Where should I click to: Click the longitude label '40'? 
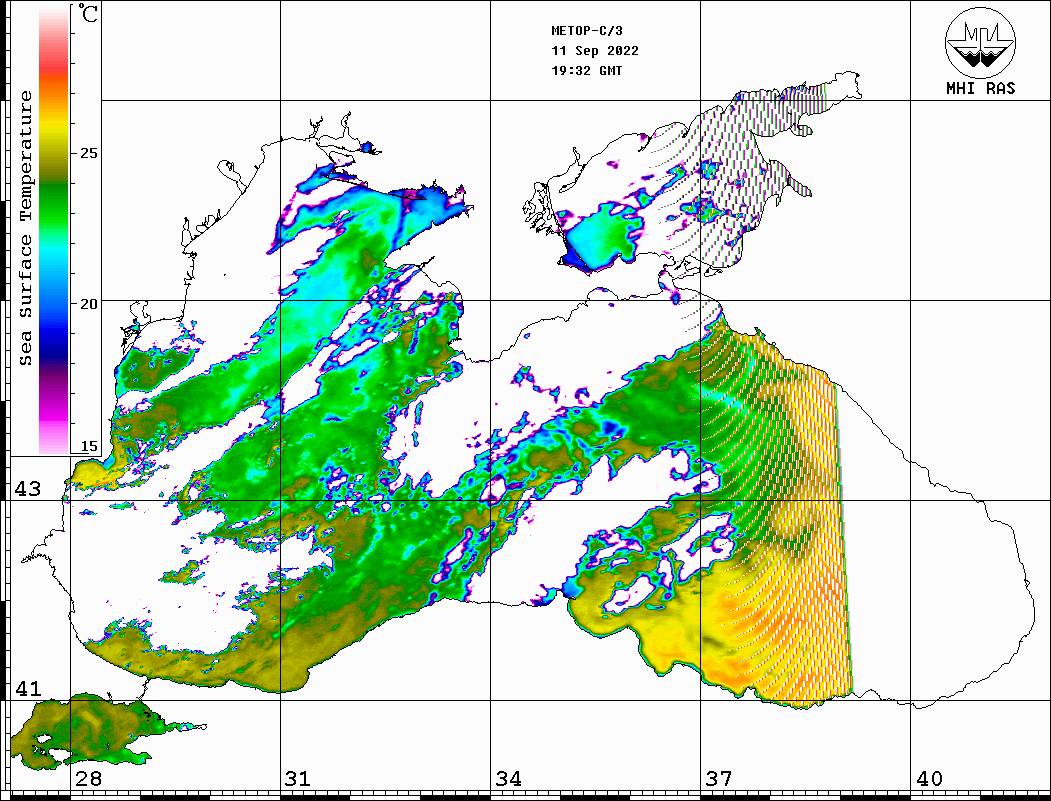click(x=929, y=778)
